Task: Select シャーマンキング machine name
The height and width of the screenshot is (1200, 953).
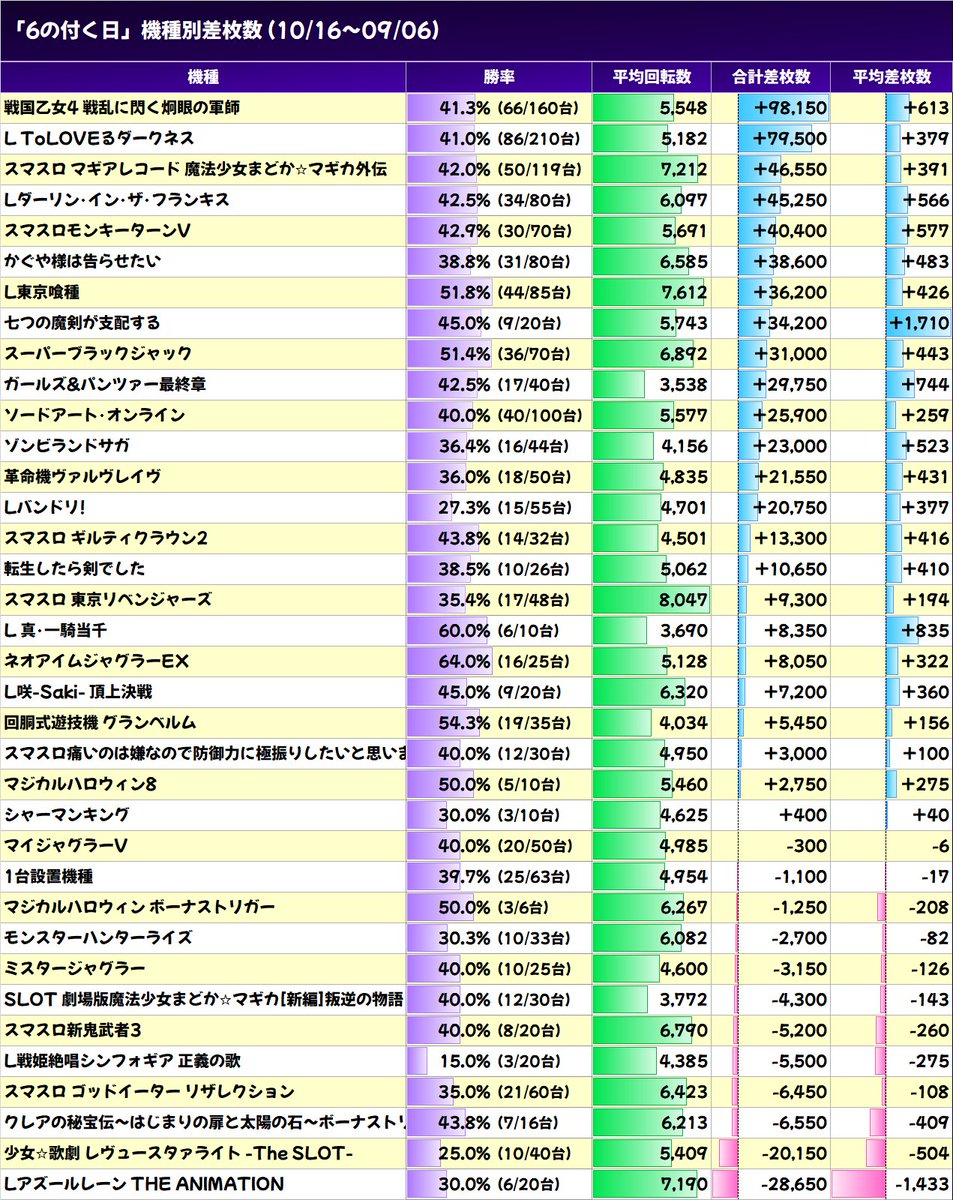Action: pos(67,815)
